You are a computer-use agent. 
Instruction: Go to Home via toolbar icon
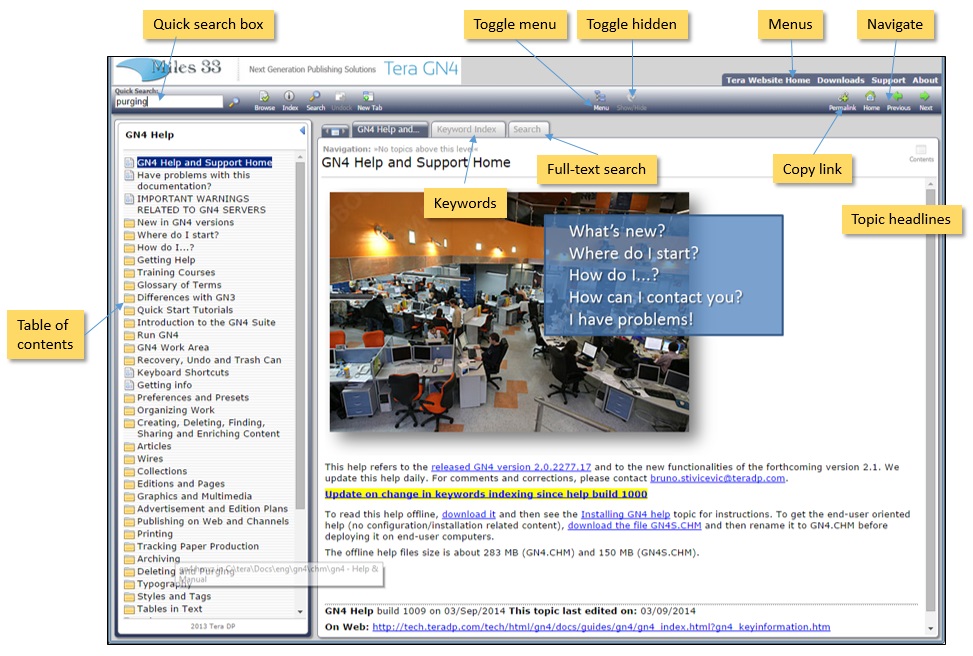pyautogui.click(x=871, y=101)
